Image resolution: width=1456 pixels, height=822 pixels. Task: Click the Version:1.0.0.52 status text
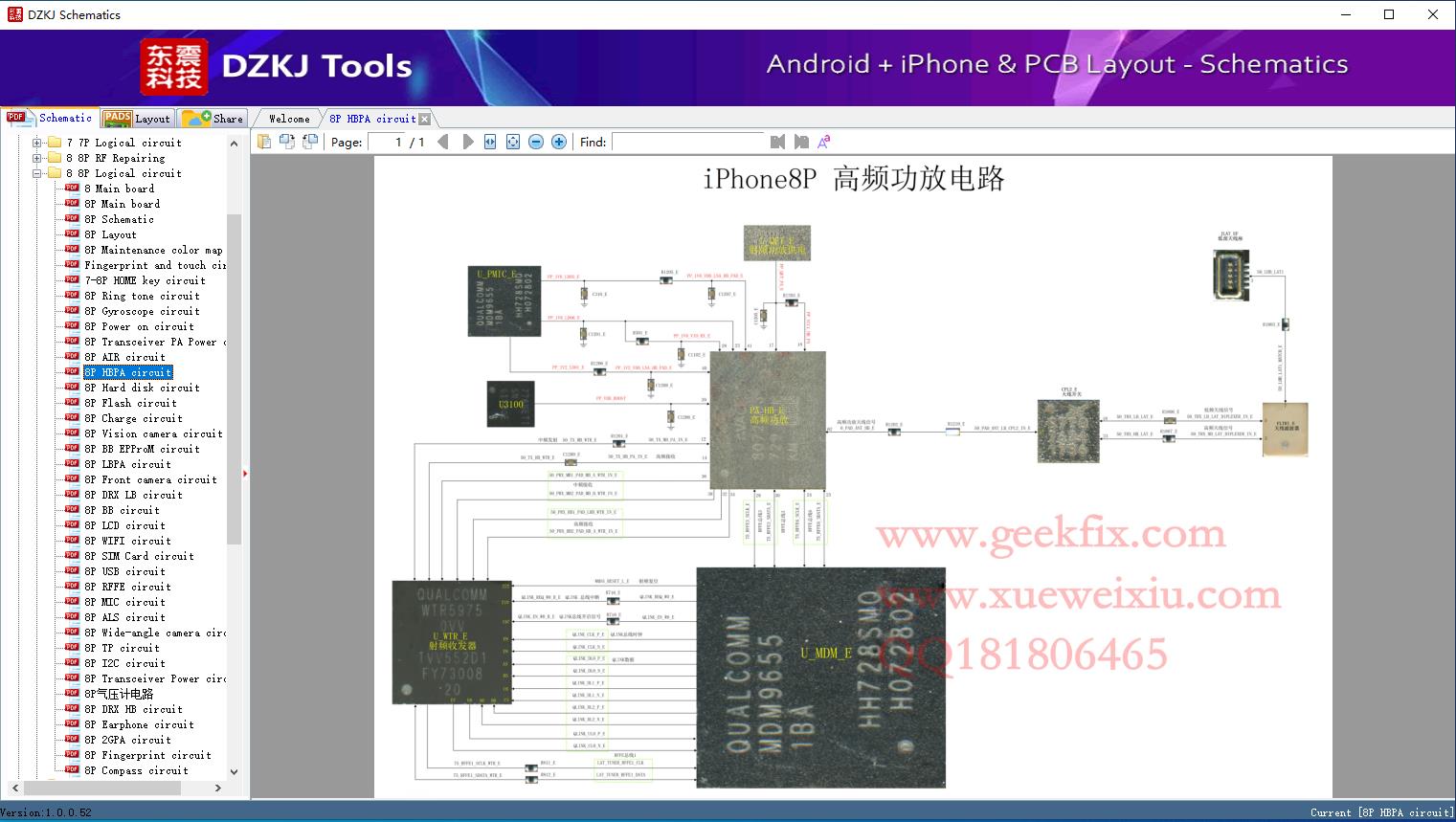pos(46,812)
